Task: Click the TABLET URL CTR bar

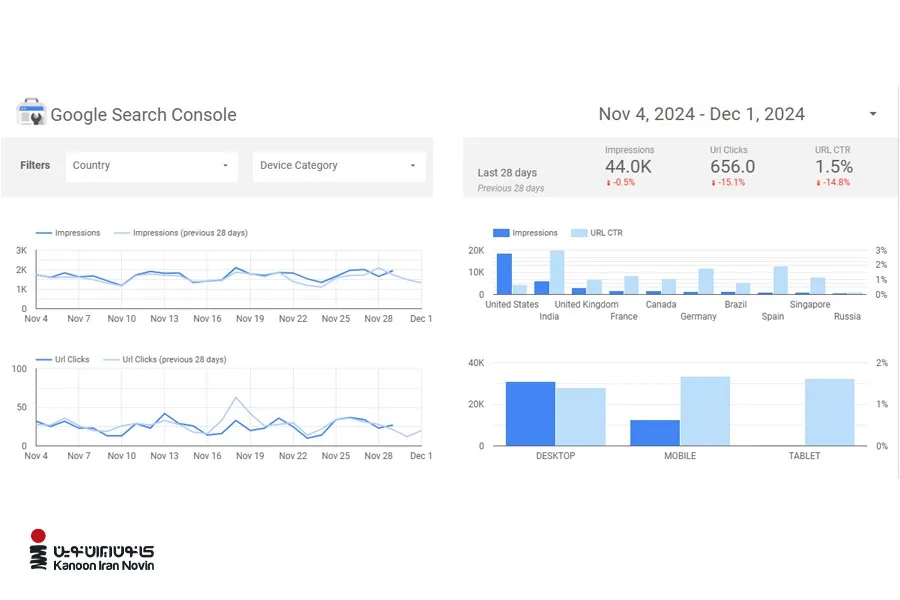Action: click(x=829, y=412)
